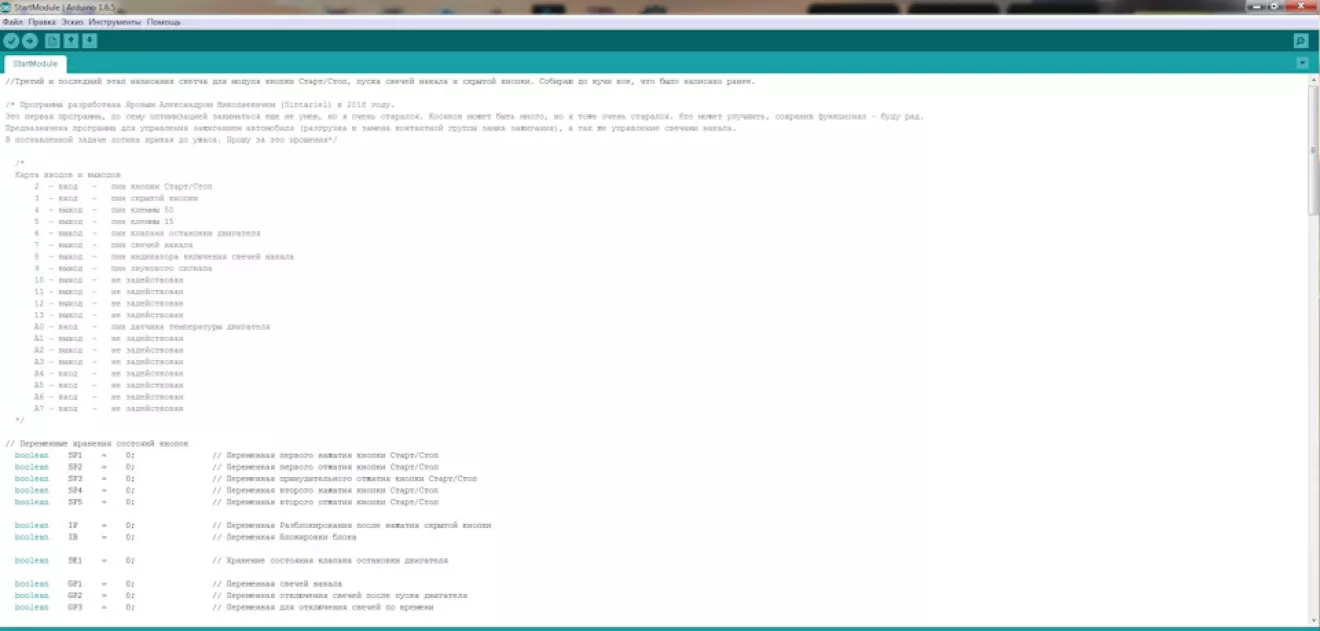Click the scrollbar up arrow
The image size is (1320, 631).
click(1313, 81)
